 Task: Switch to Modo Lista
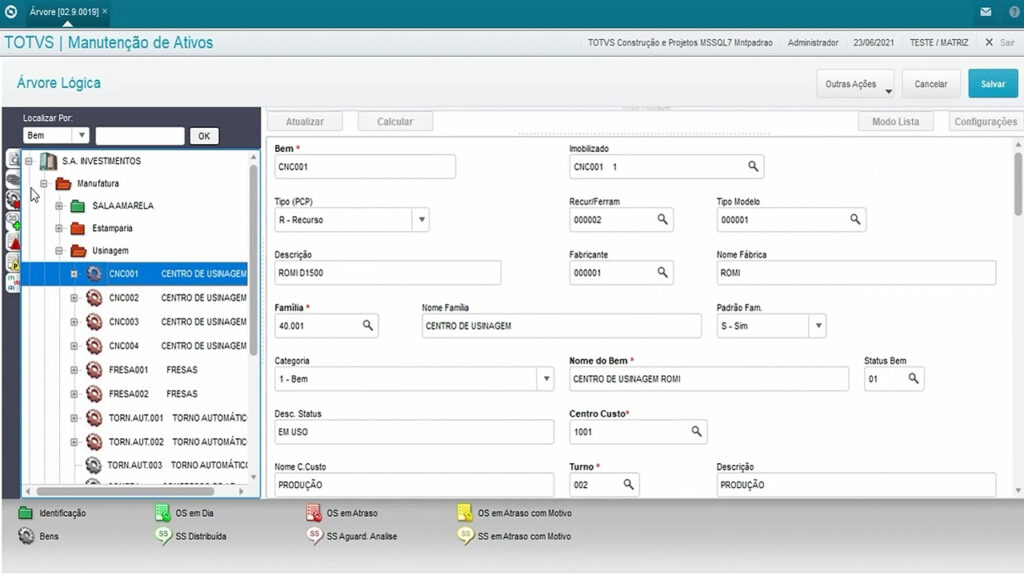point(895,121)
